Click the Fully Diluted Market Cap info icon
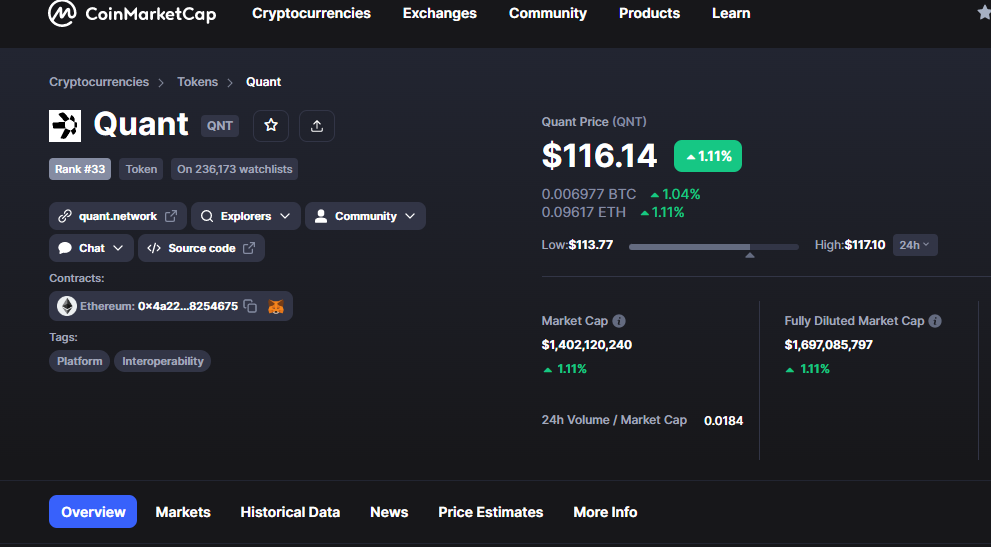The image size is (991, 547). coord(935,321)
